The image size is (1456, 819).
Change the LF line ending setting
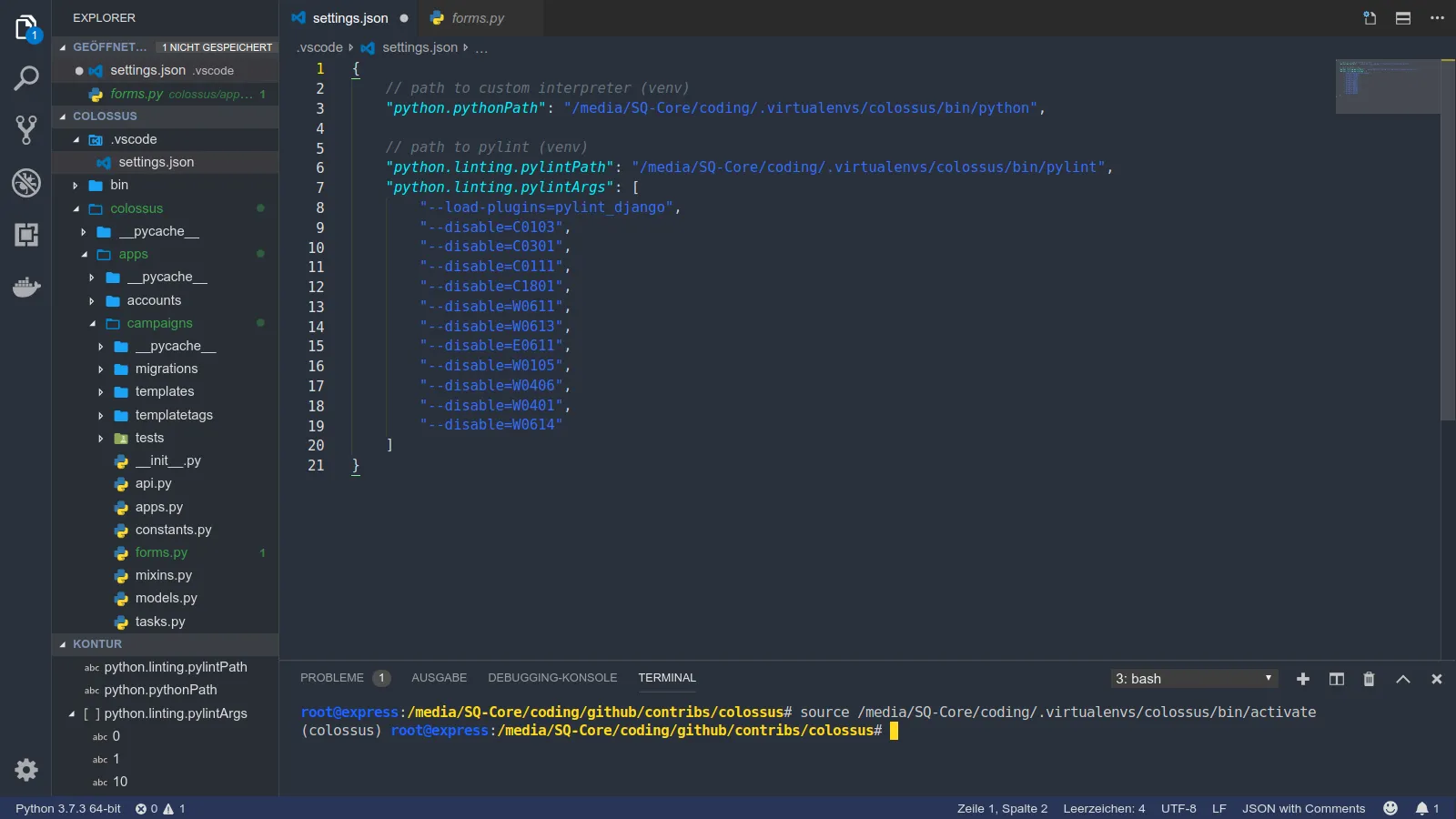point(1219,808)
